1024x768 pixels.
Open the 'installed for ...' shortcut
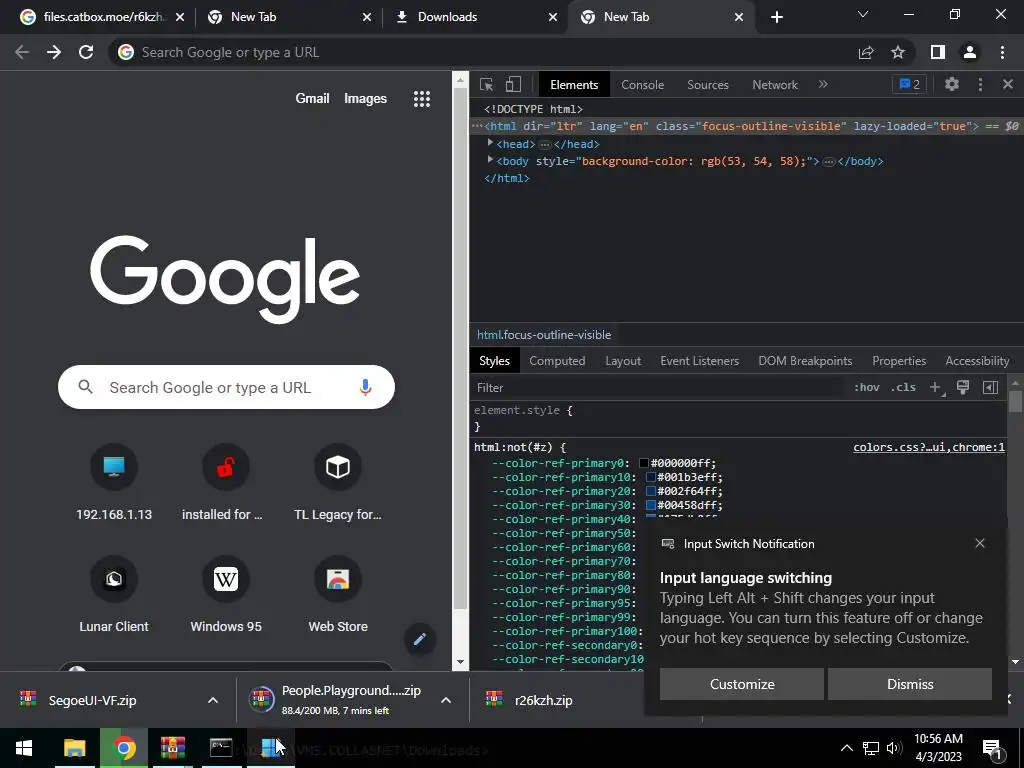pos(226,482)
